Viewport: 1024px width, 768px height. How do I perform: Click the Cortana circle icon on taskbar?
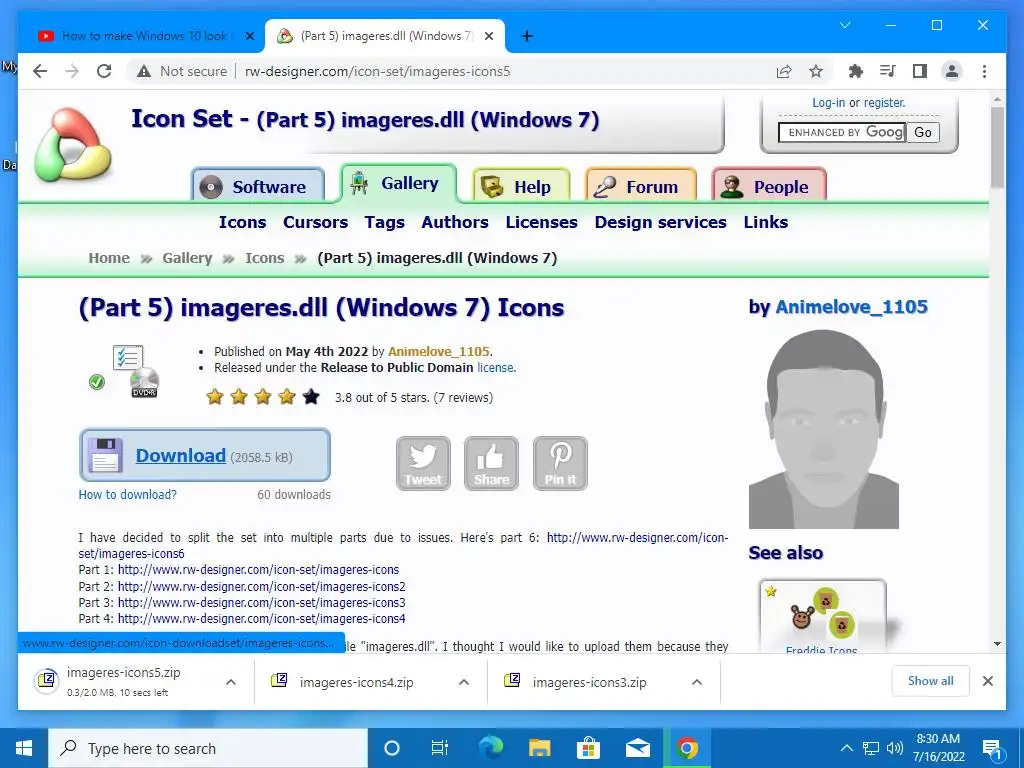pos(391,748)
